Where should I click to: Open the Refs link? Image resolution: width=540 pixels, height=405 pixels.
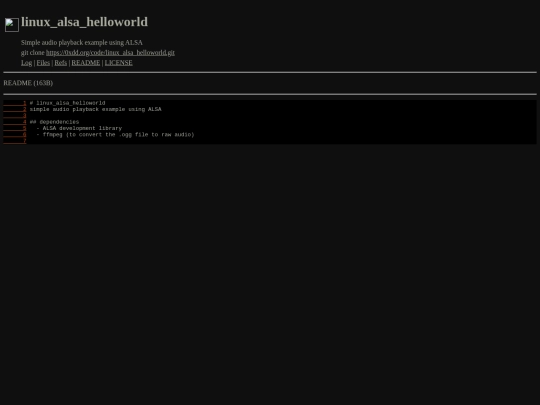[61, 63]
